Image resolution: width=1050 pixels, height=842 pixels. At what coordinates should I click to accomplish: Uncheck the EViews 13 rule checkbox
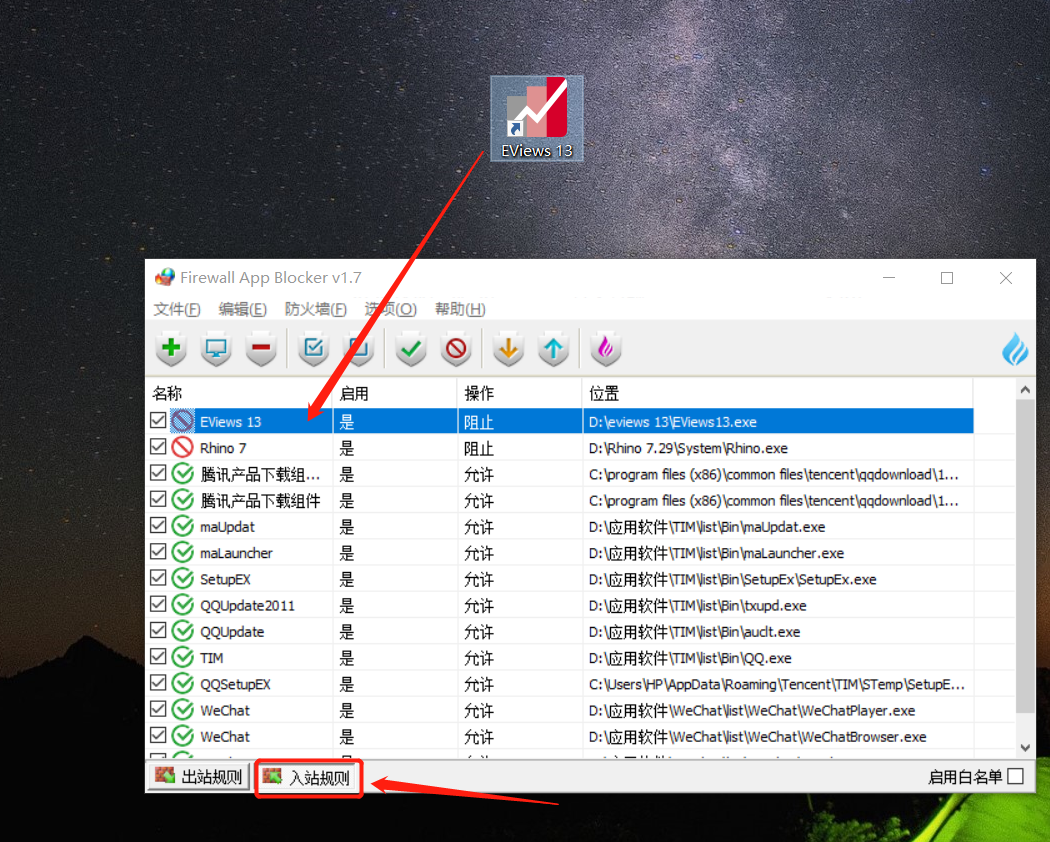[158, 420]
